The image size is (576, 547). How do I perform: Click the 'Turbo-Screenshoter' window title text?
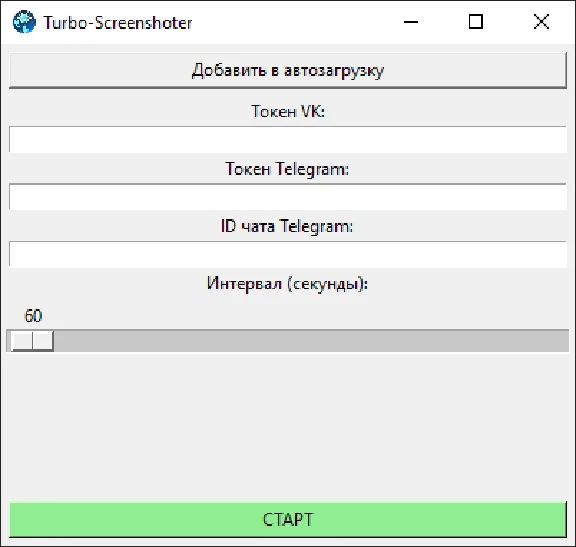click(118, 23)
